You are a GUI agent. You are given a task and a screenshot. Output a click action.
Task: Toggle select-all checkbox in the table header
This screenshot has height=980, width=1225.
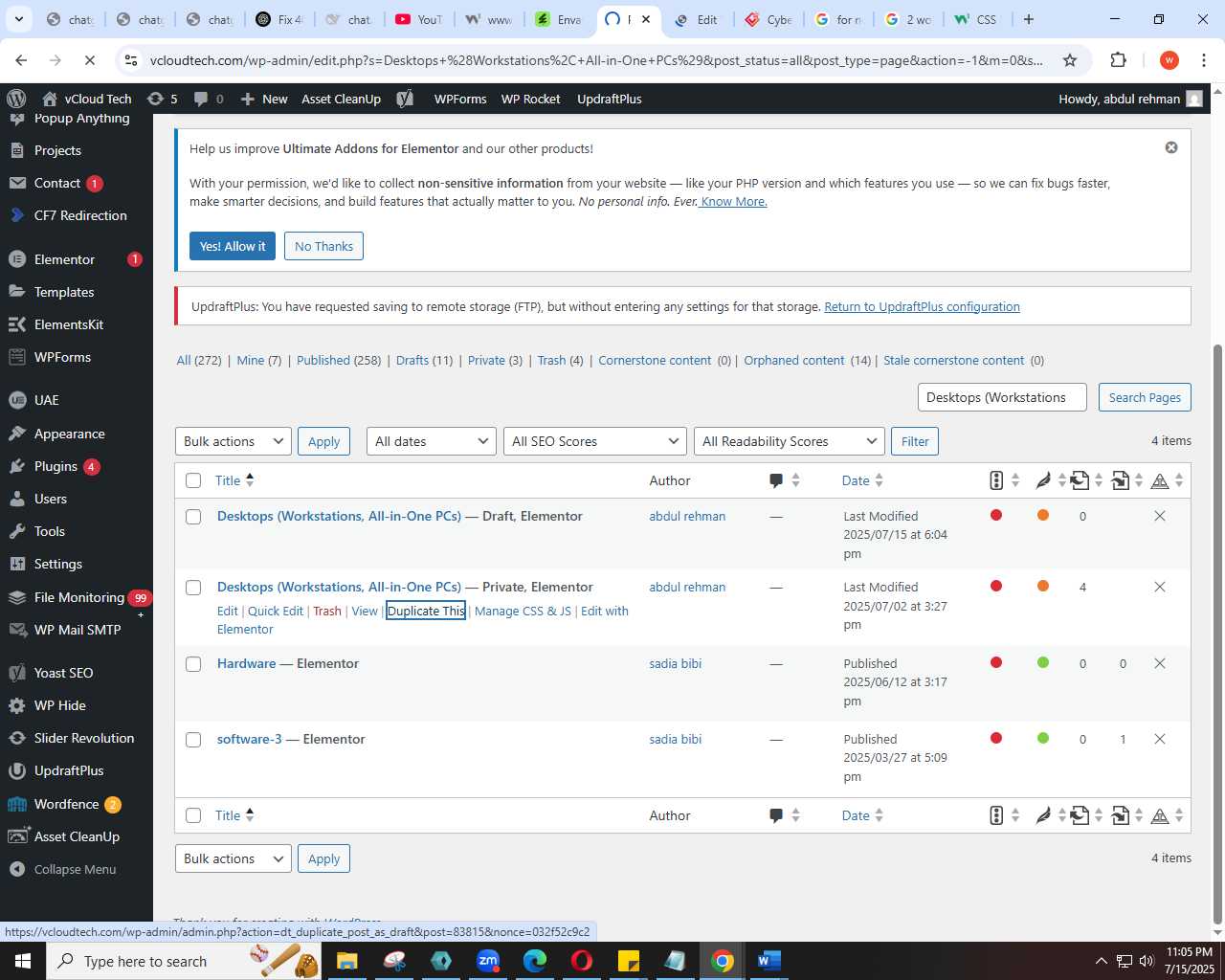[193, 480]
